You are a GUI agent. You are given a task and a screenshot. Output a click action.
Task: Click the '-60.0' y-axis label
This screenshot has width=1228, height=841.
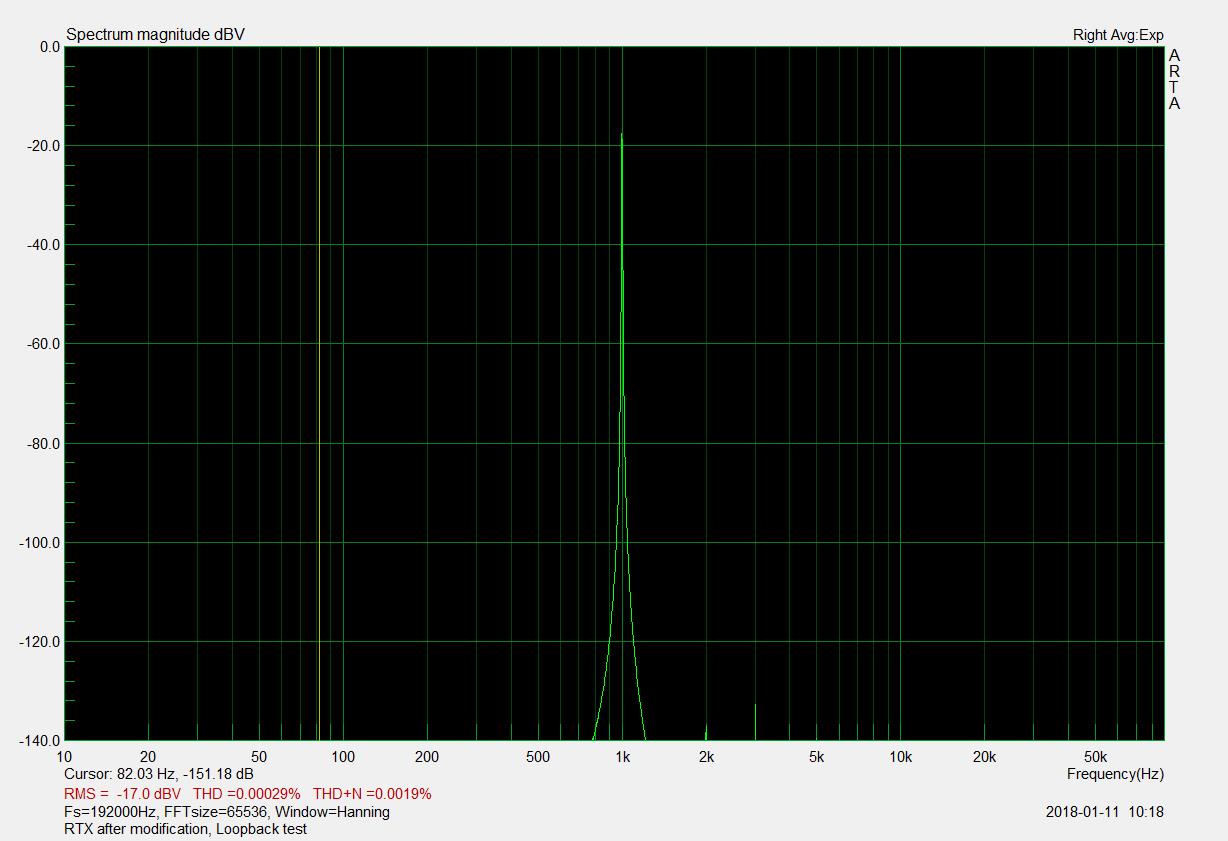coord(43,344)
